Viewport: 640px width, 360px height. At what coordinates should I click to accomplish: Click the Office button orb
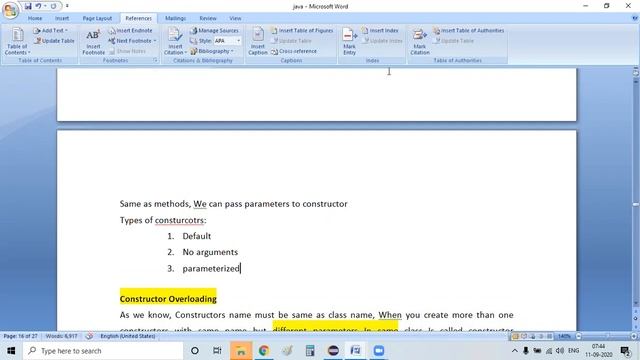click(10, 10)
